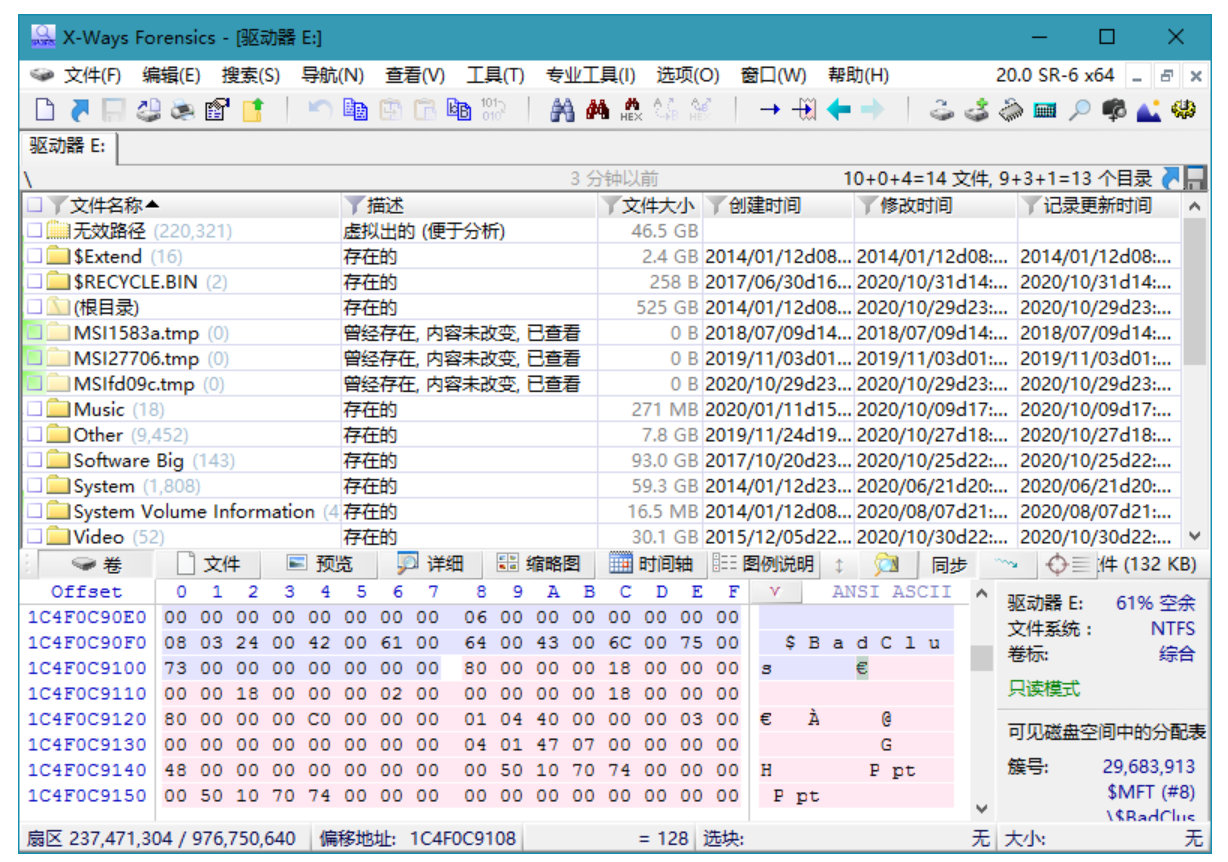Click the Go to sector arrow icon
This screenshot has width=1228, height=862.
pyautogui.click(x=804, y=111)
